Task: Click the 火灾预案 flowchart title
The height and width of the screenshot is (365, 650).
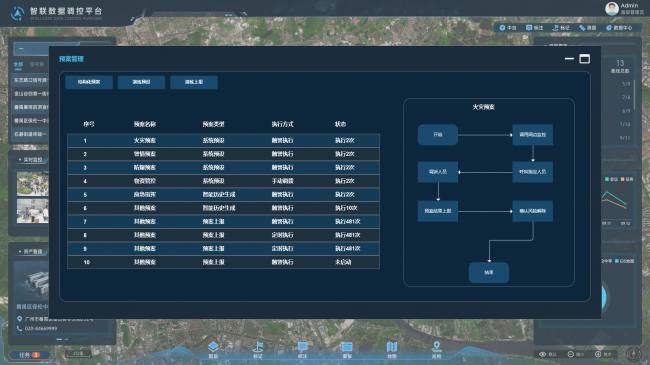Action: tap(483, 107)
